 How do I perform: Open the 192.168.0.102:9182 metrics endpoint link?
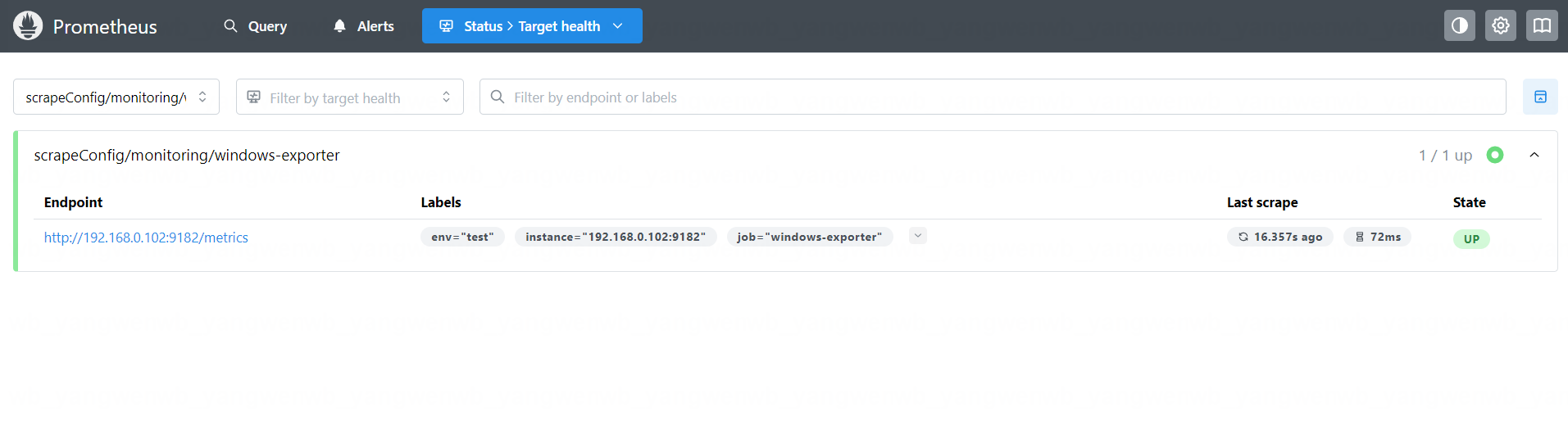(146, 238)
